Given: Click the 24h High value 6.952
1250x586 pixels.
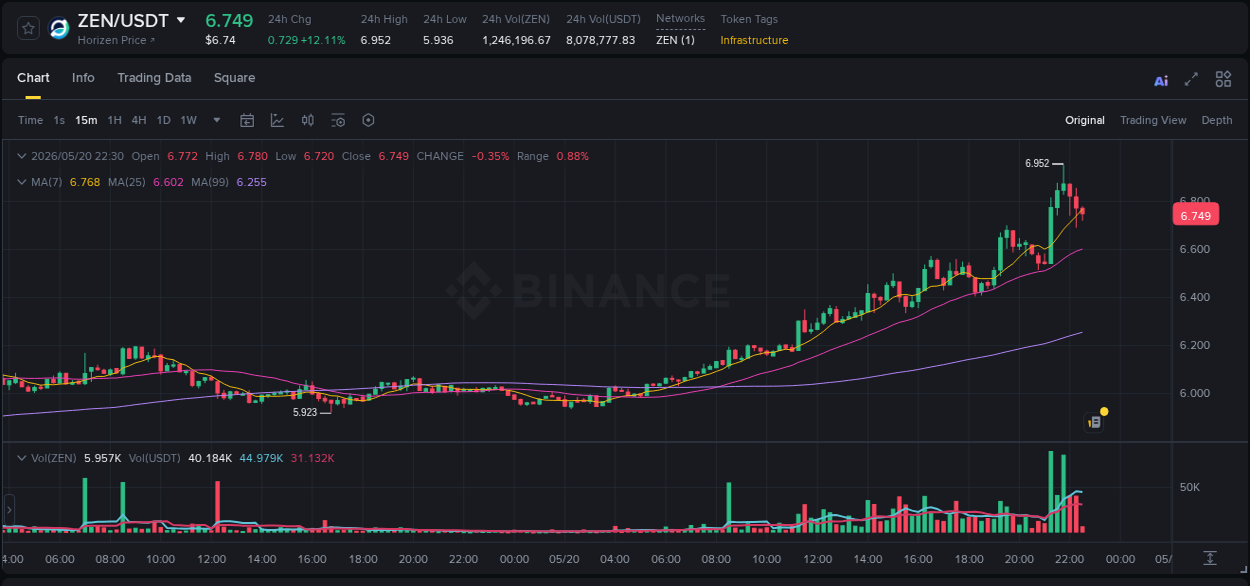Looking at the screenshot, I should click(x=376, y=40).
